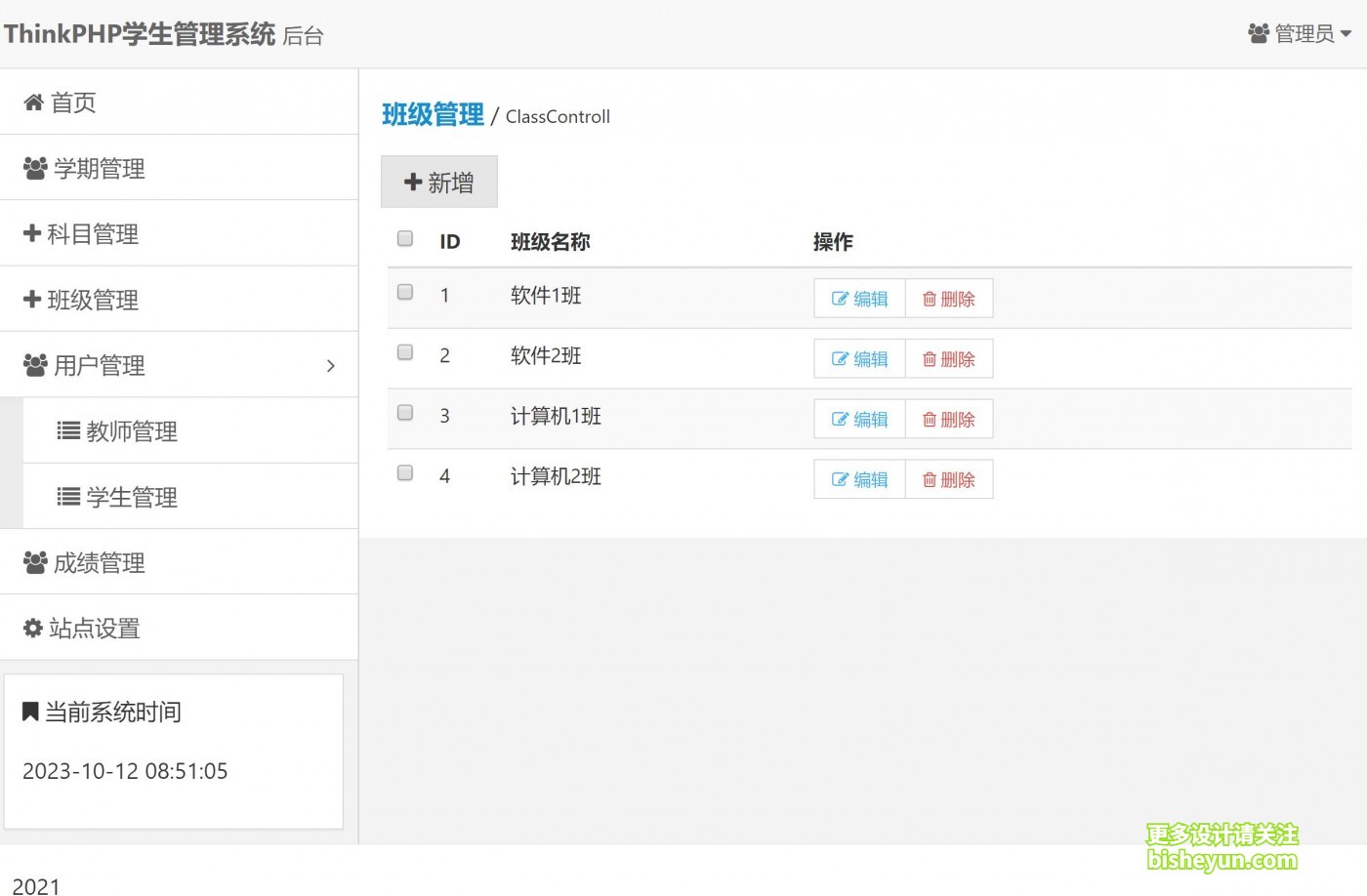Click the bookmark icon beside 当前系统时间
Viewport: 1367px width, 896px height.
(30, 712)
